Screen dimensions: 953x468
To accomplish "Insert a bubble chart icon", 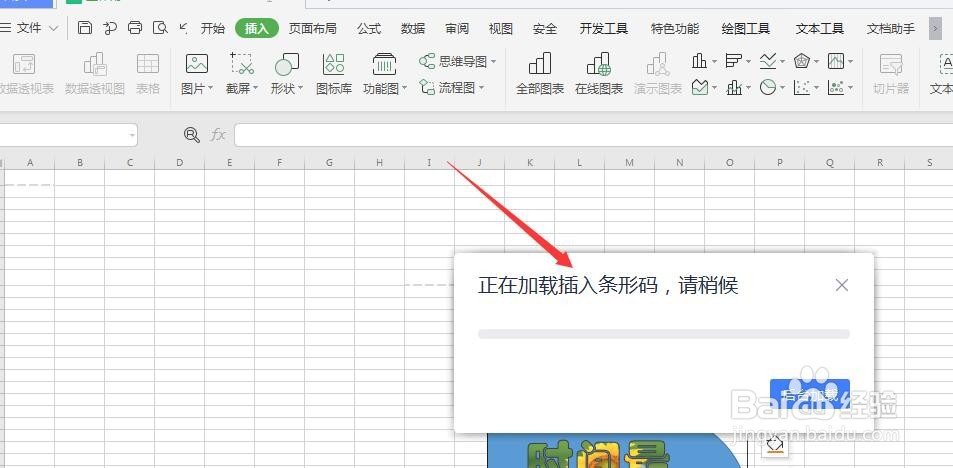I will click(836, 88).
